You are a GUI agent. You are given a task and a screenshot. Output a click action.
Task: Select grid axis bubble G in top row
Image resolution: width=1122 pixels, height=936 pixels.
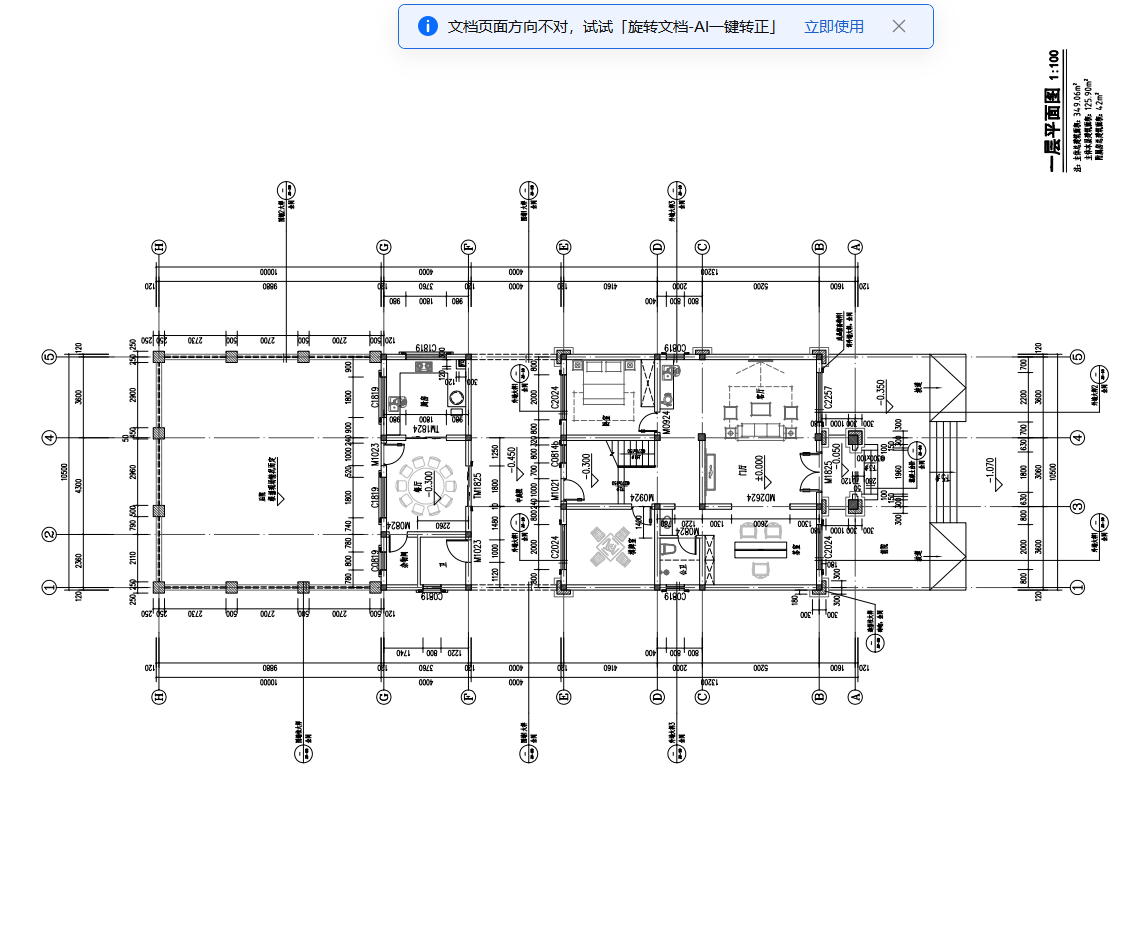[x=384, y=247]
